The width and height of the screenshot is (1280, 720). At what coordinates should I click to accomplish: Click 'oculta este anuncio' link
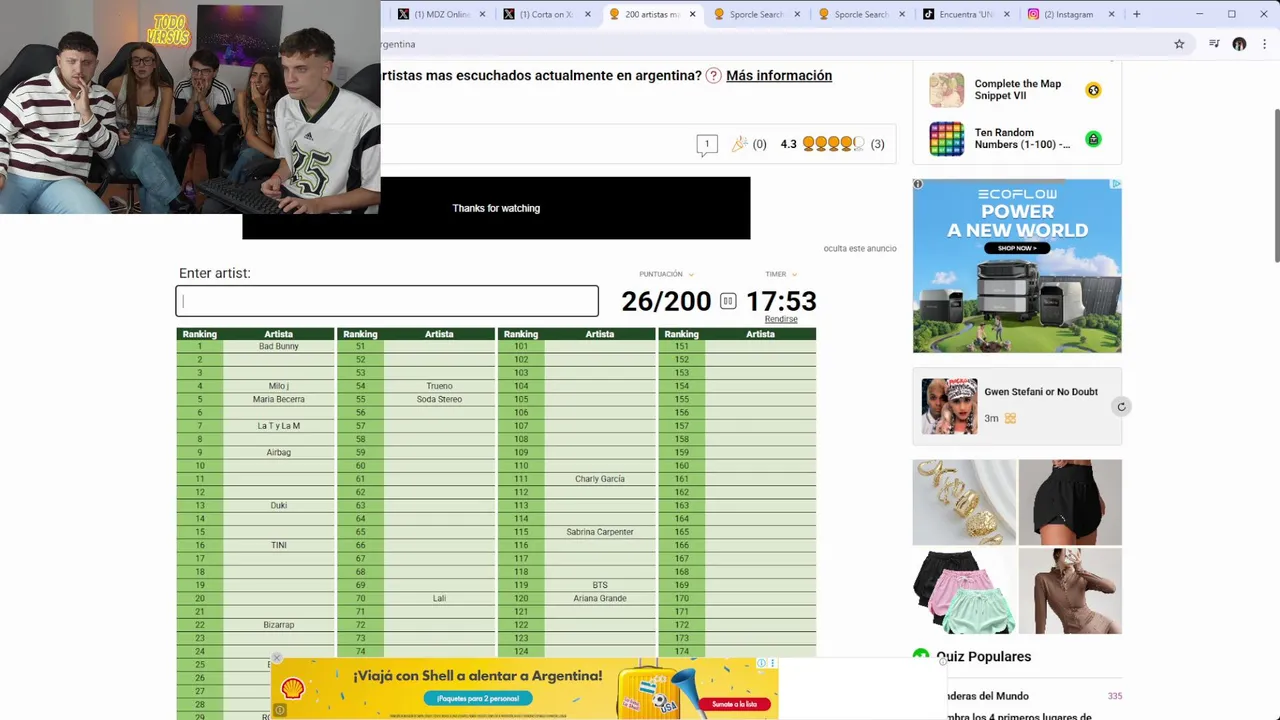860,249
